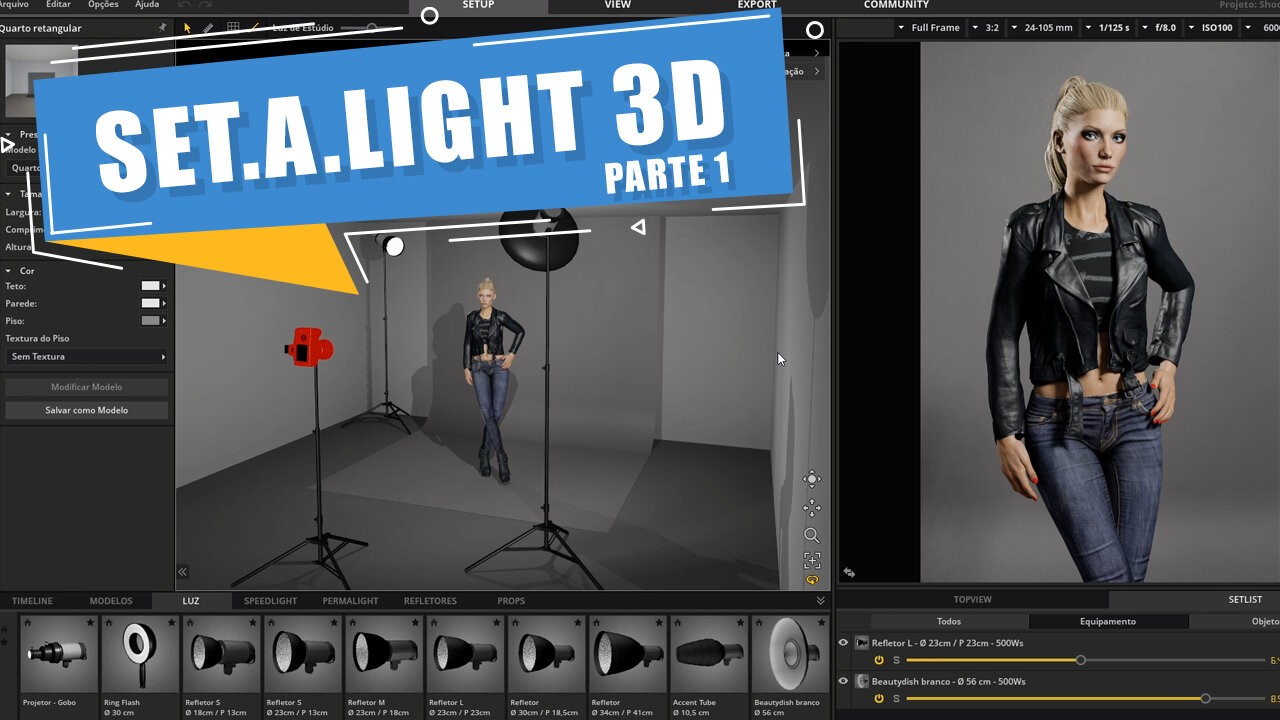Click the pan move arrows icon
The height and width of the screenshot is (720, 1280).
(812, 508)
